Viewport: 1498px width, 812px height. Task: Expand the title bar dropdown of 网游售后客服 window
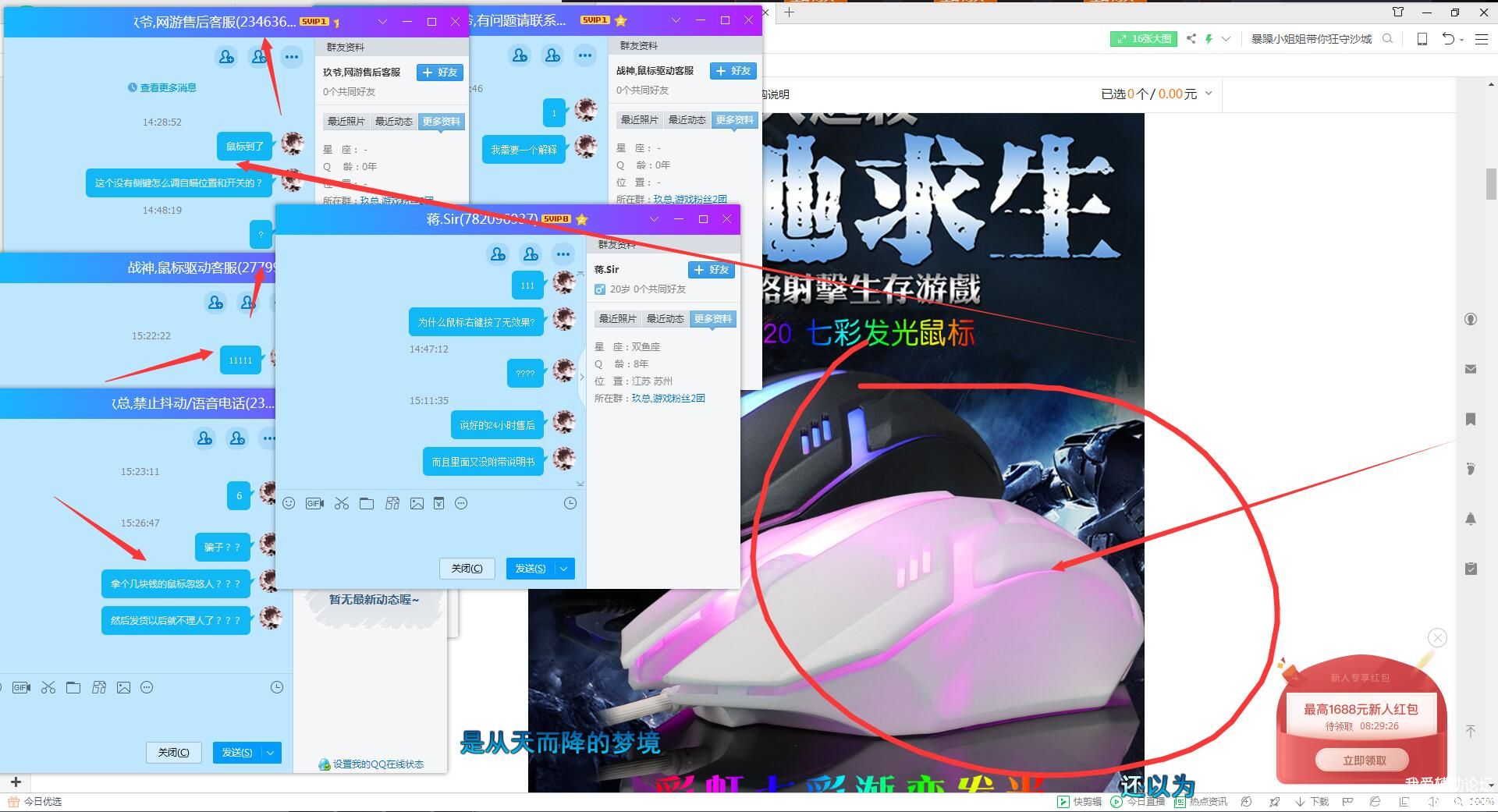coord(382,22)
